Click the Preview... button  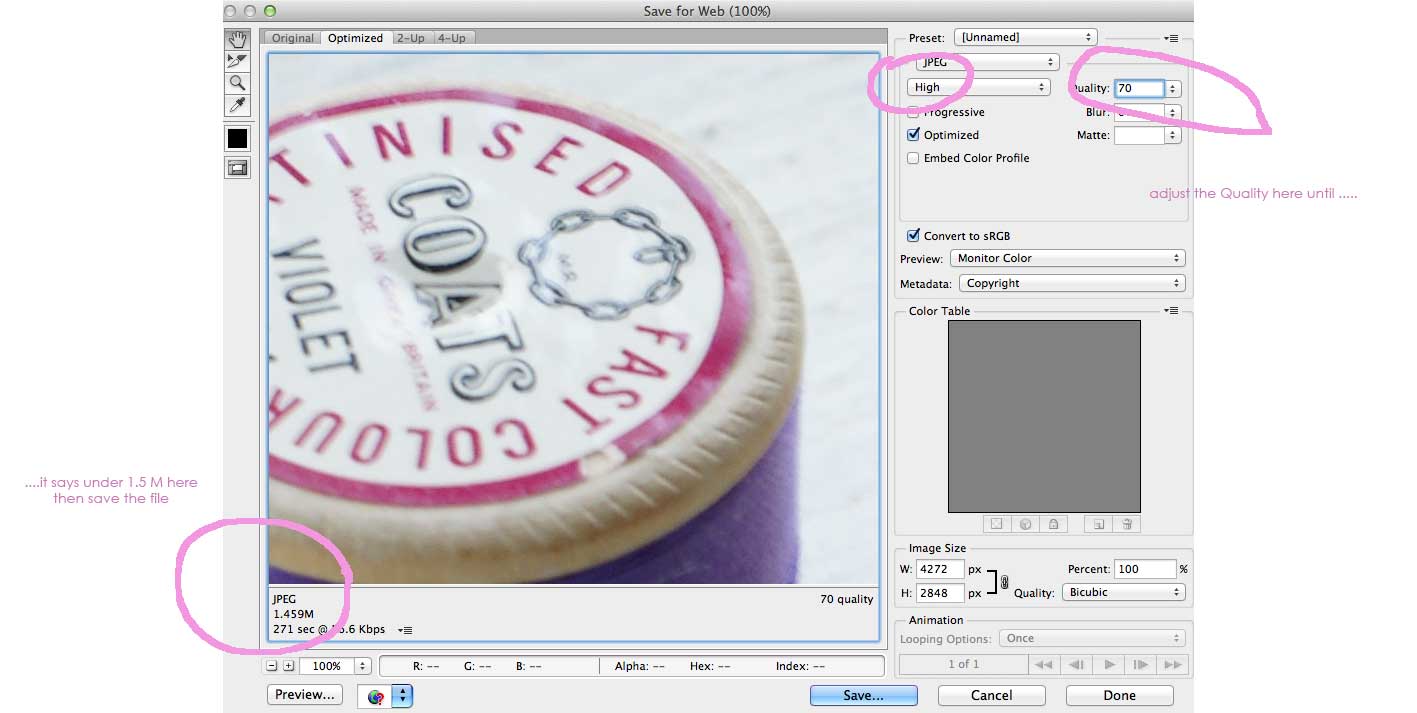[x=305, y=695]
